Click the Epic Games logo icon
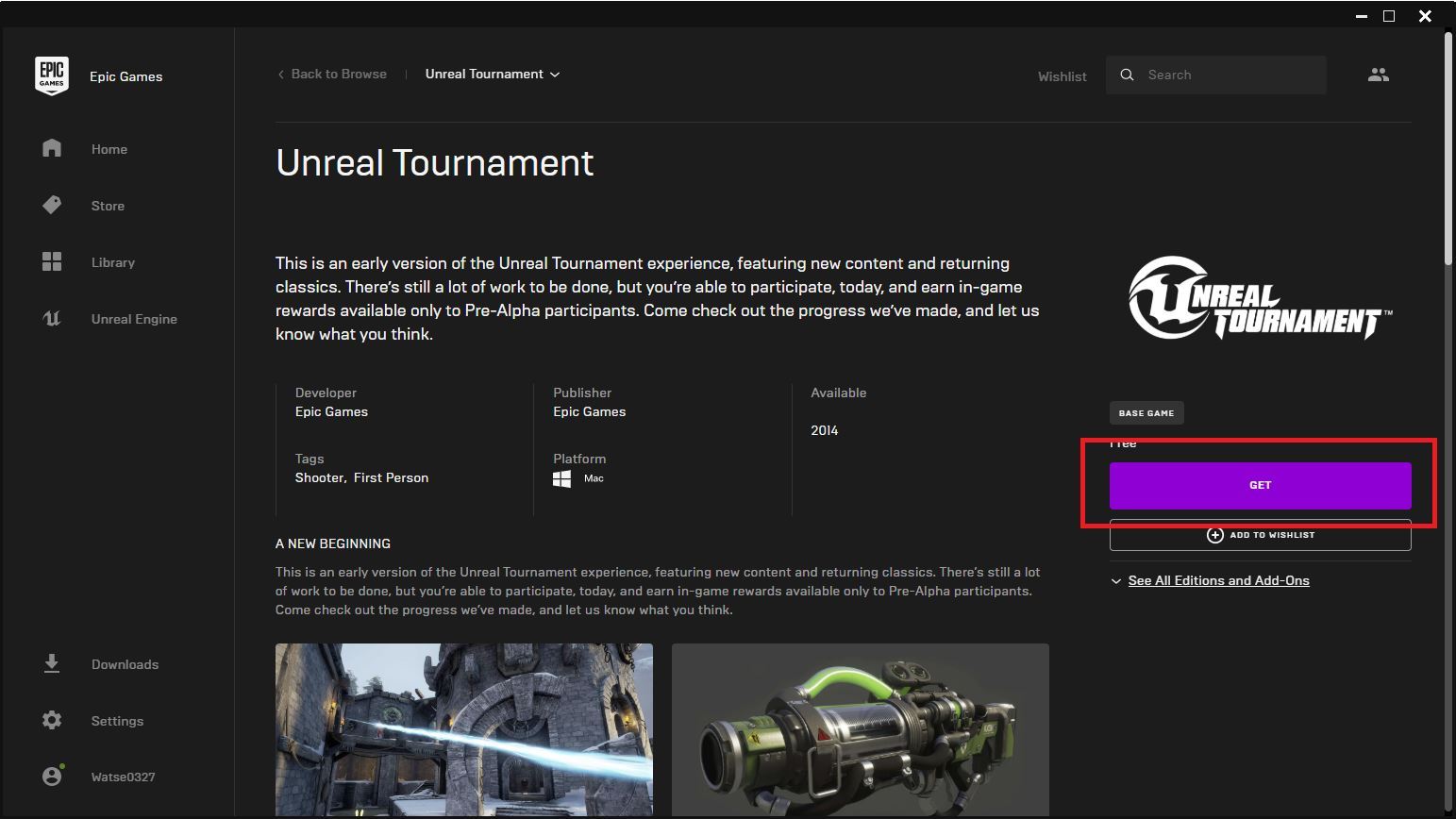 tap(52, 75)
